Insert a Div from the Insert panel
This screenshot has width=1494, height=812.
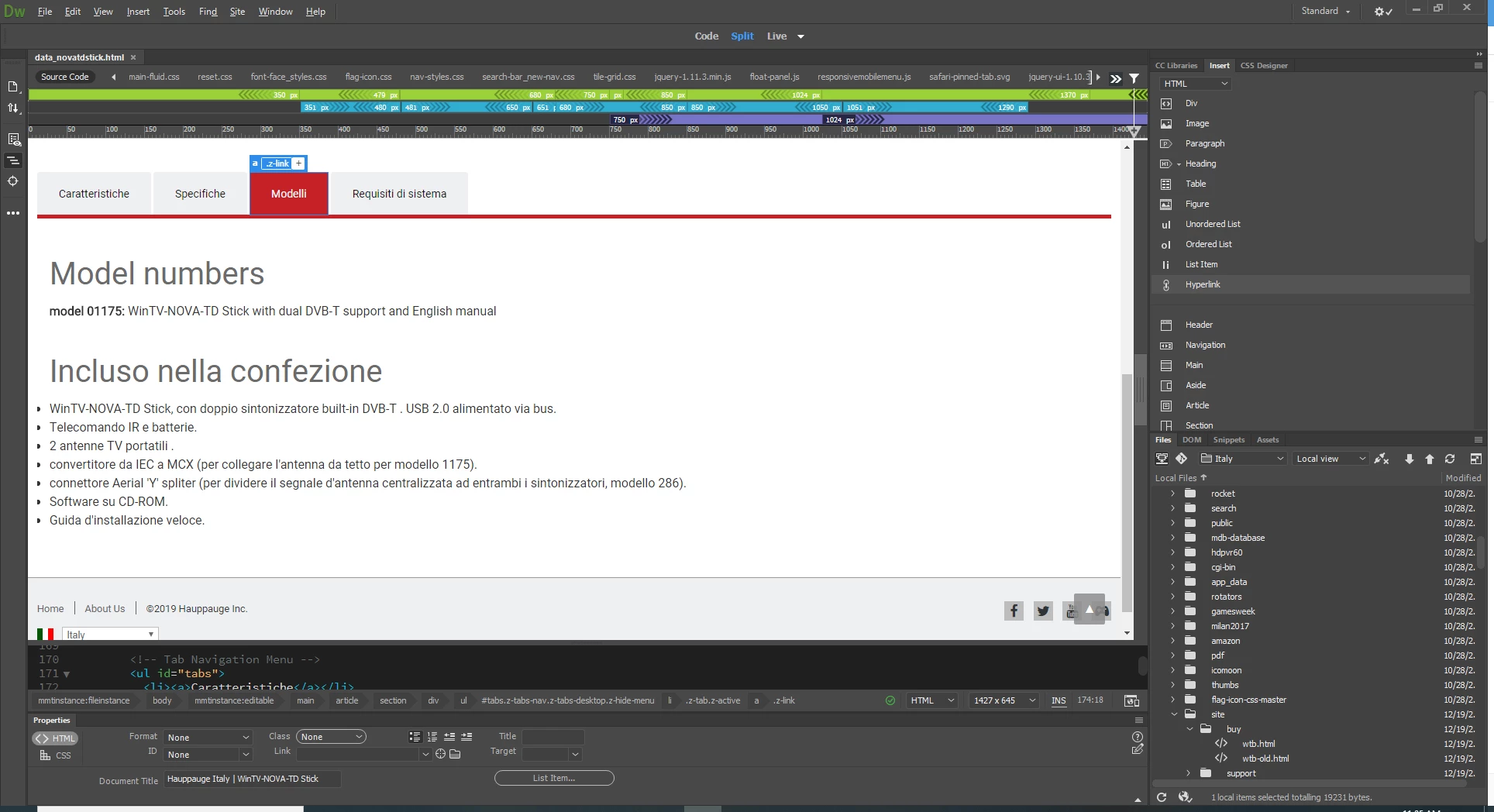[1191, 103]
